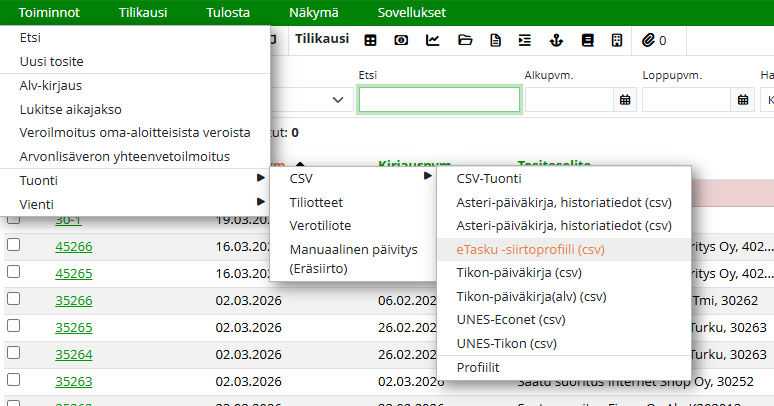Click into the Etsi search field

tap(439, 100)
